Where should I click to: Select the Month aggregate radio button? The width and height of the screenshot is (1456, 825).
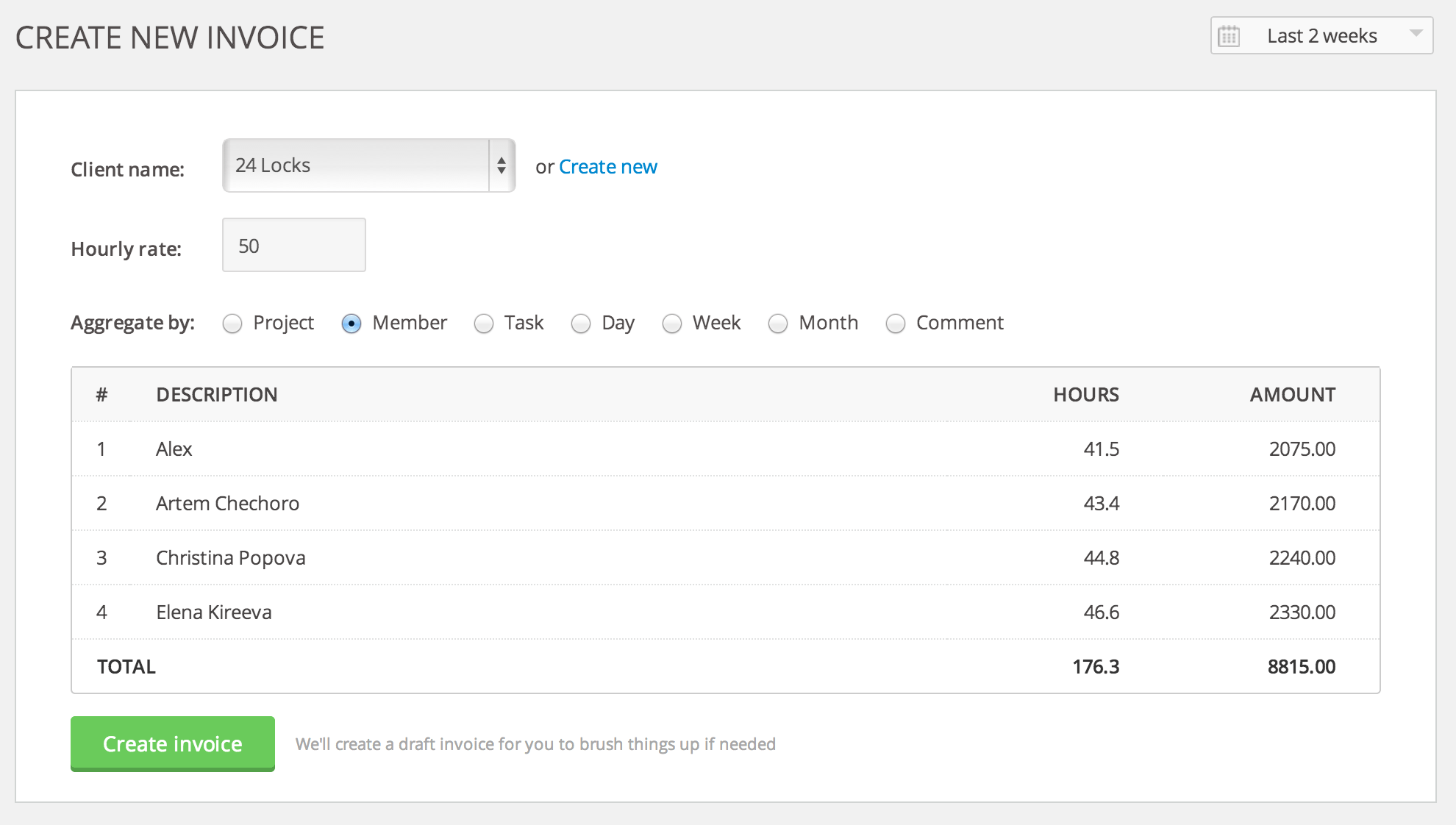click(x=778, y=322)
